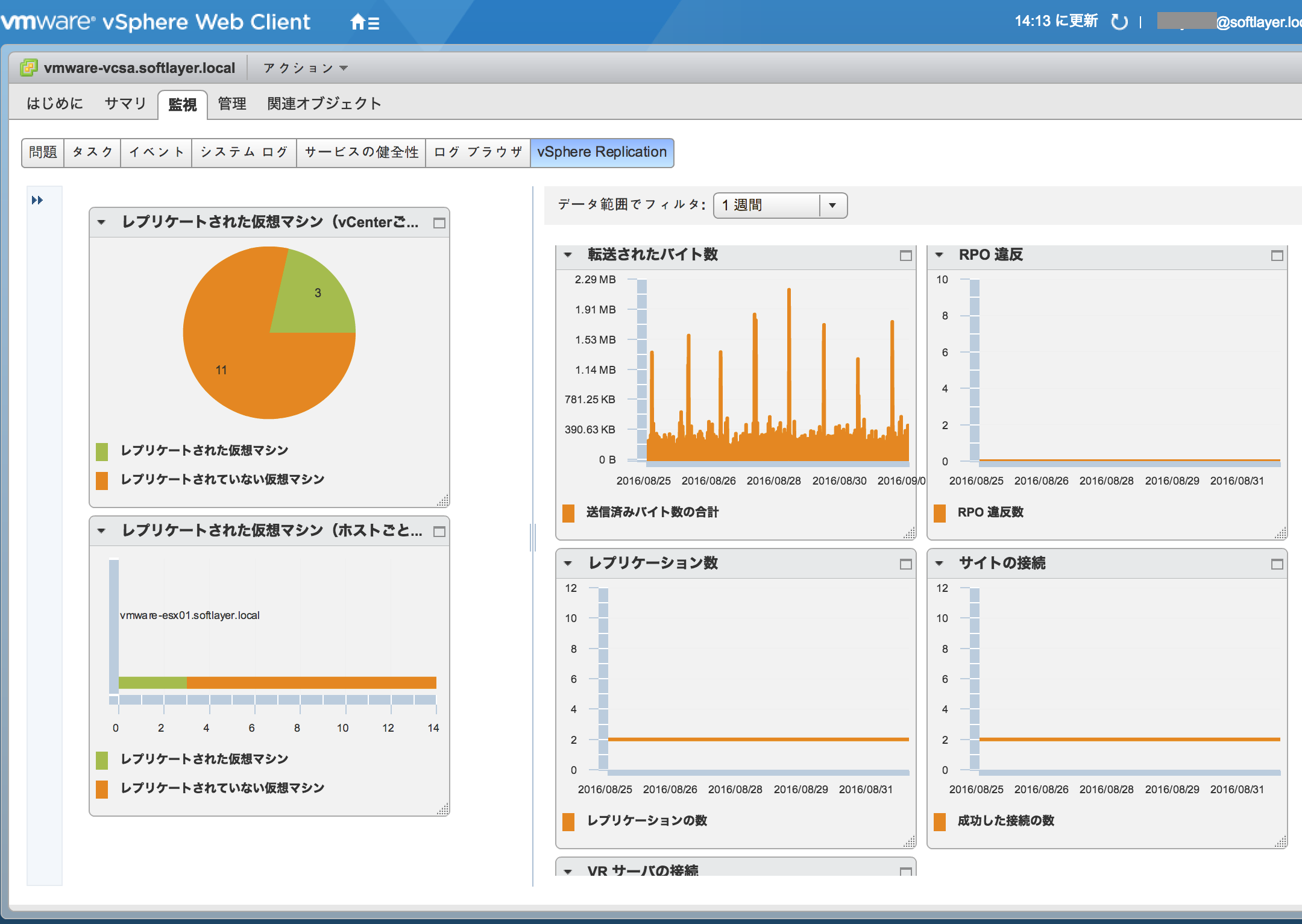Open the 1 週間 data range dropdown
The height and width of the screenshot is (924, 1302).
point(833,205)
